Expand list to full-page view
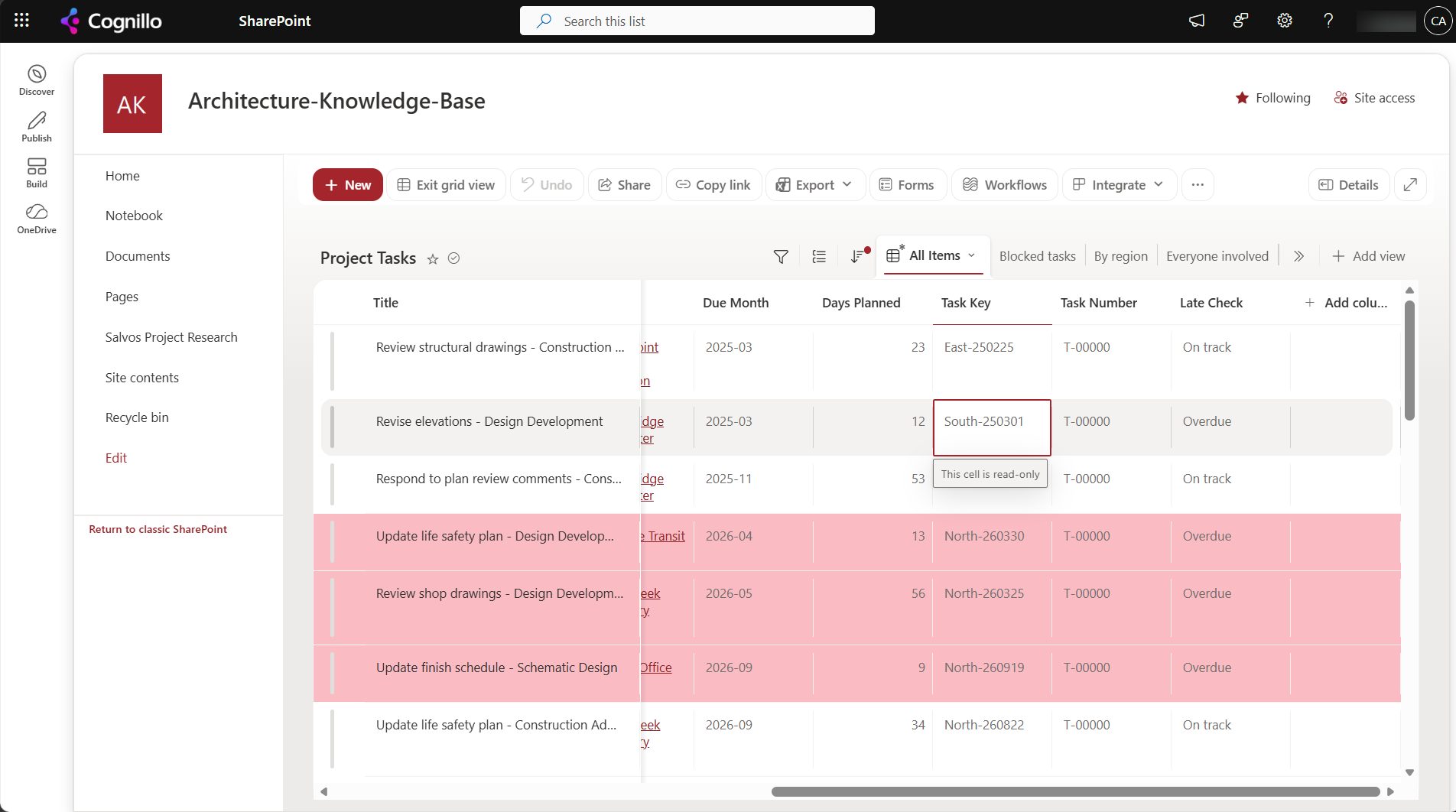This screenshot has width=1456, height=812. coord(1411,184)
